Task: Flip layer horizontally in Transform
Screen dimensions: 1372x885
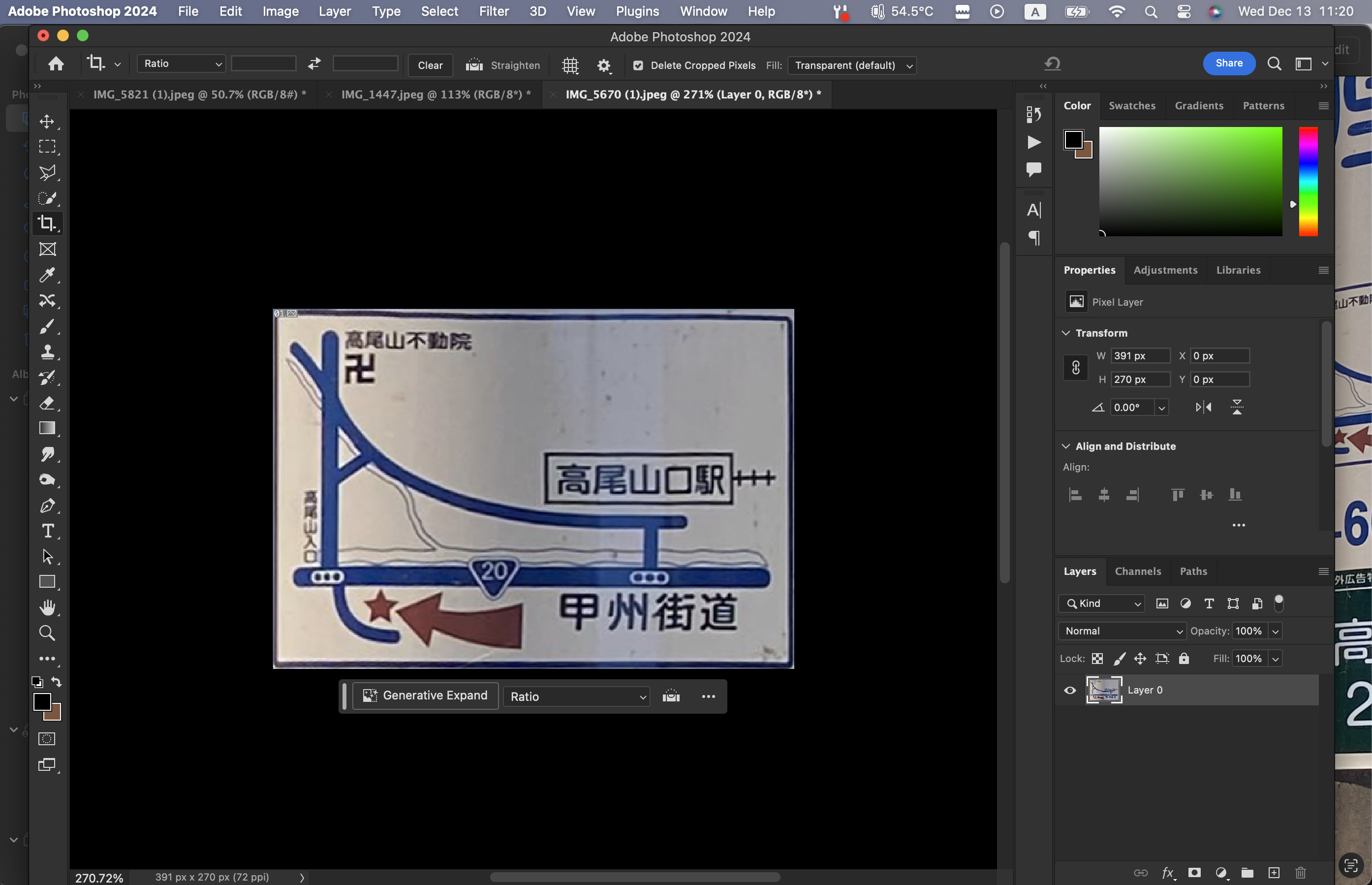Action: [x=1203, y=408]
